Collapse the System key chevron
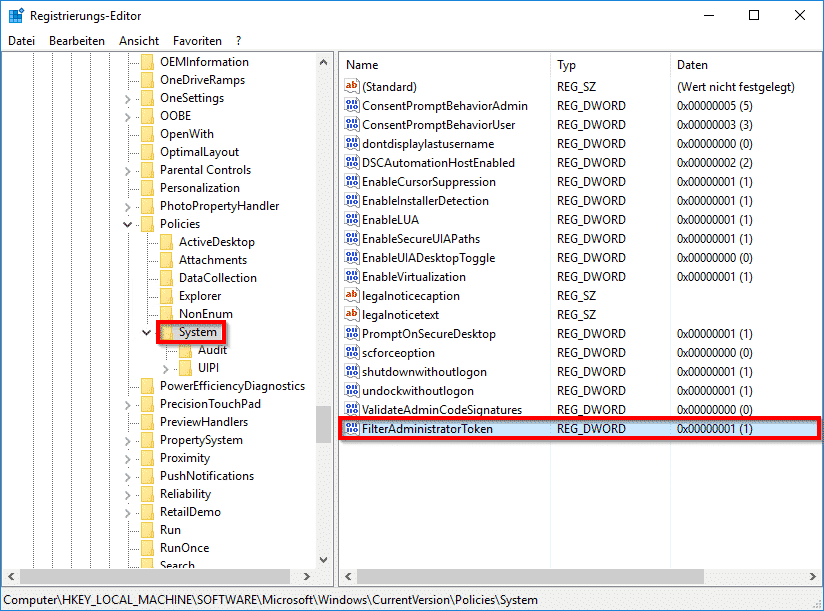Image resolution: width=824 pixels, height=611 pixels. point(147,332)
